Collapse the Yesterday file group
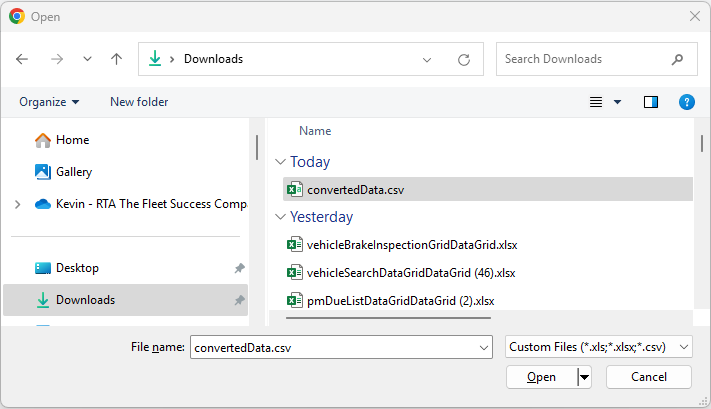 pyautogui.click(x=281, y=217)
